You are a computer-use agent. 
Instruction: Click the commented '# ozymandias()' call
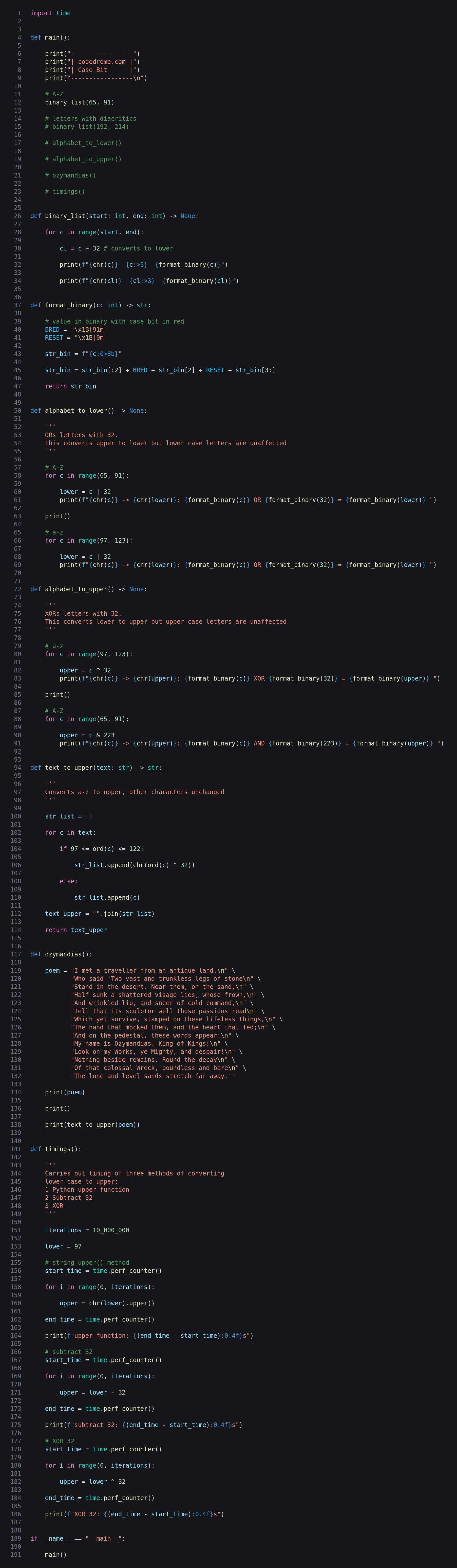[x=71, y=175]
